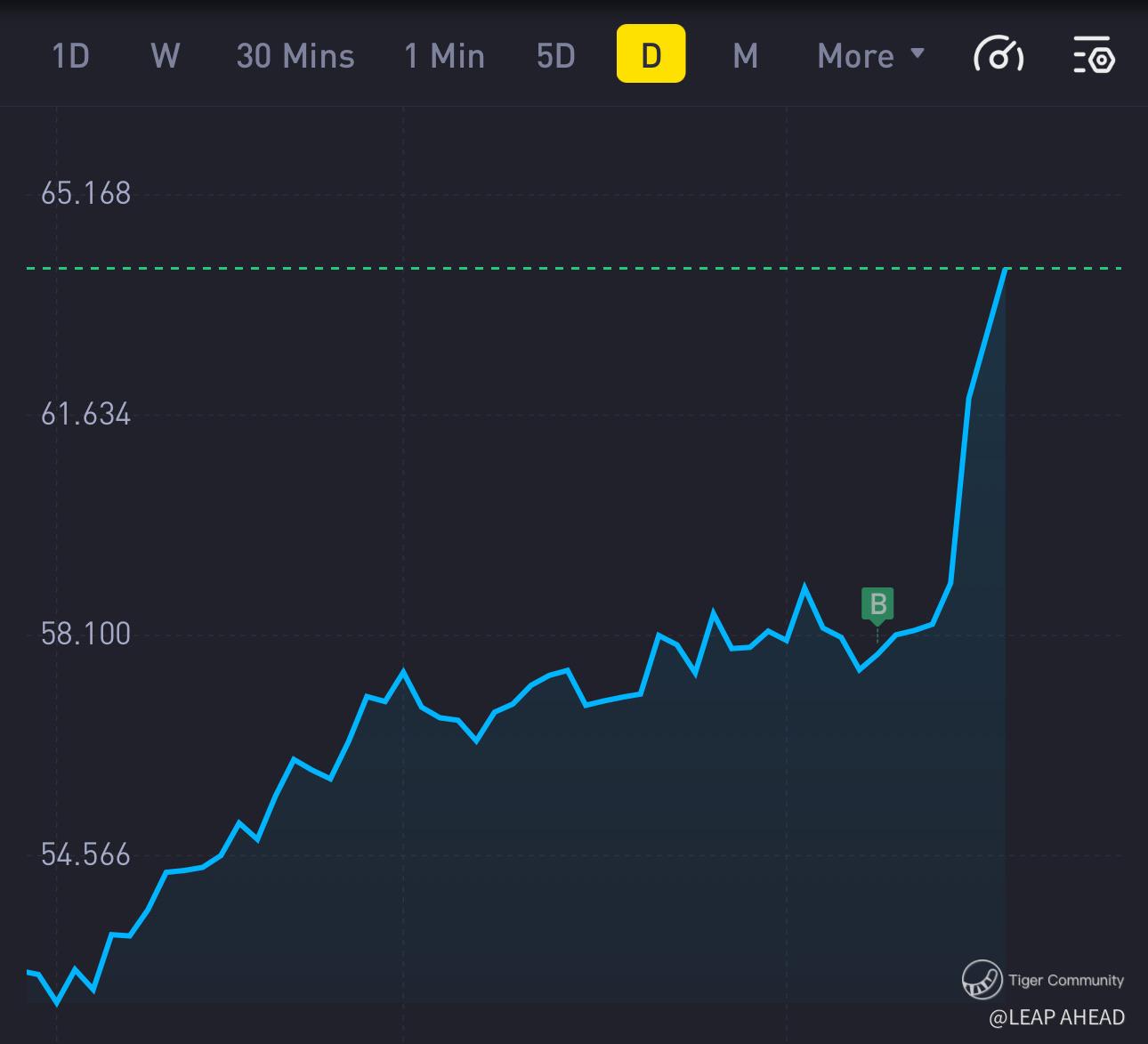The height and width of the screenshot is (1044, 1148).
Task: Switch to the M monthly timeframe
Action: 745,55
